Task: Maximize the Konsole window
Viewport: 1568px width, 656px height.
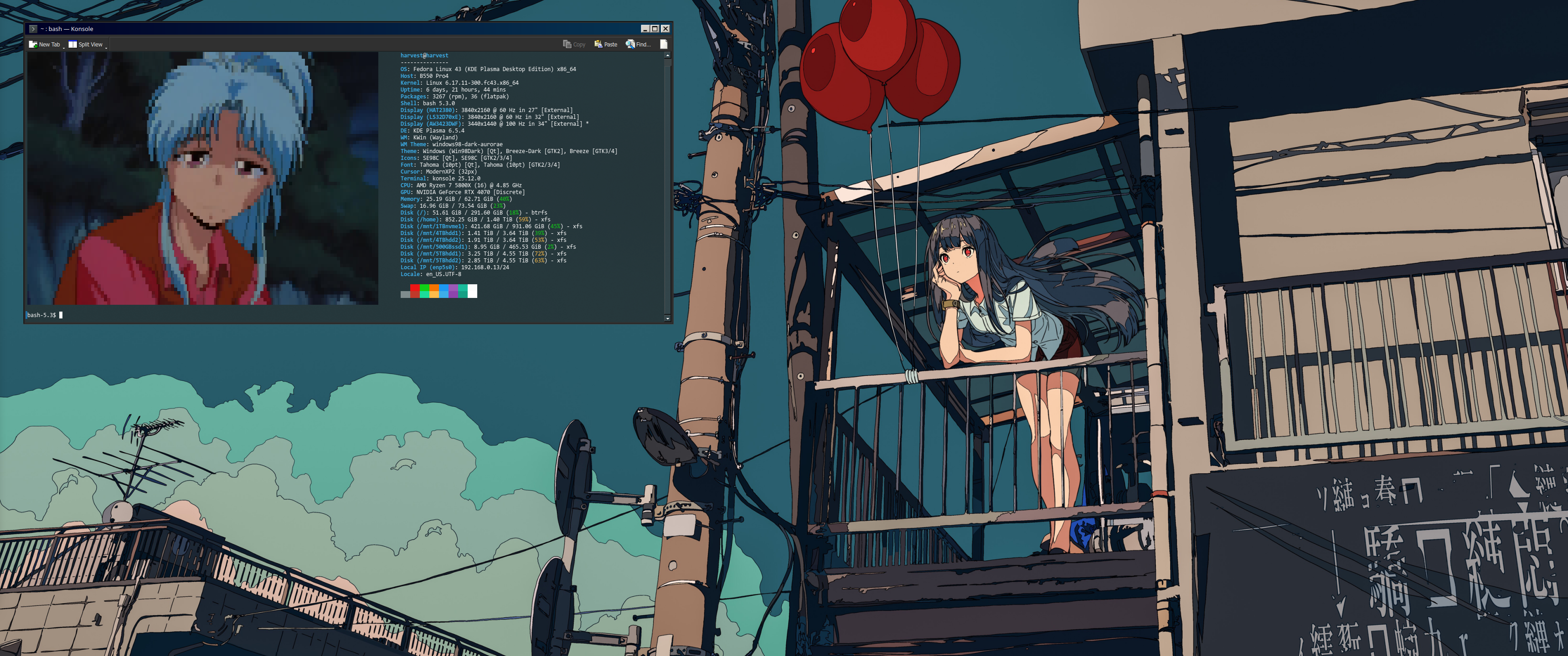Action: click(655, 29)
